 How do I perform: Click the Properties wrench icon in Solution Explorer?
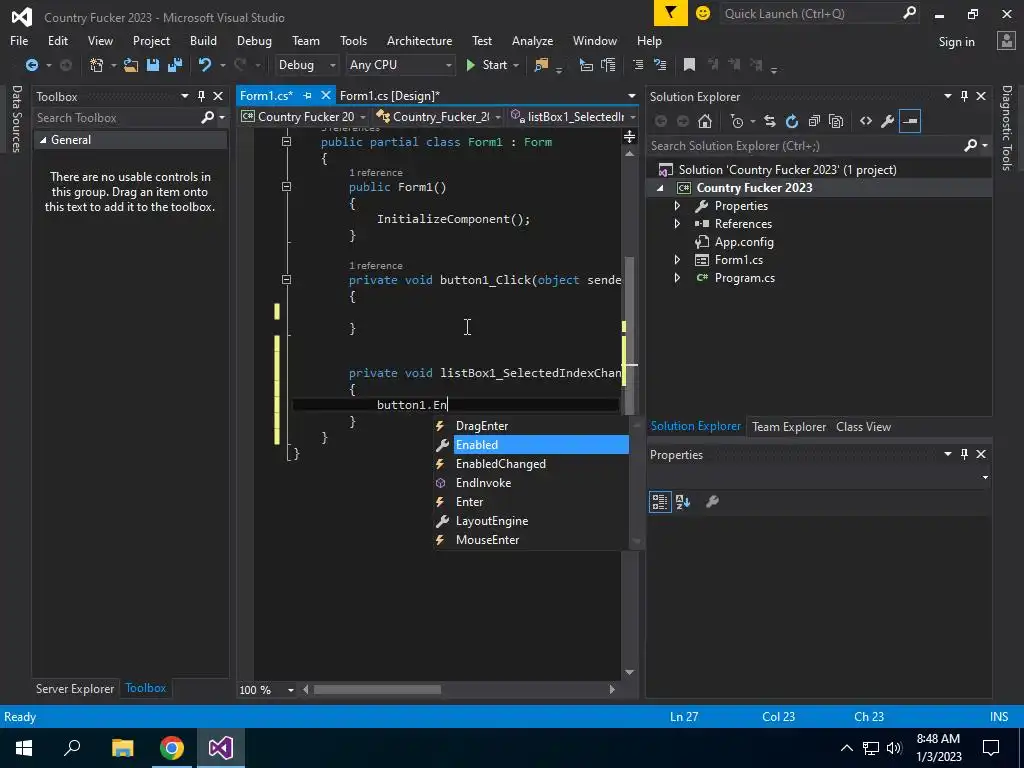click(888, 121)
